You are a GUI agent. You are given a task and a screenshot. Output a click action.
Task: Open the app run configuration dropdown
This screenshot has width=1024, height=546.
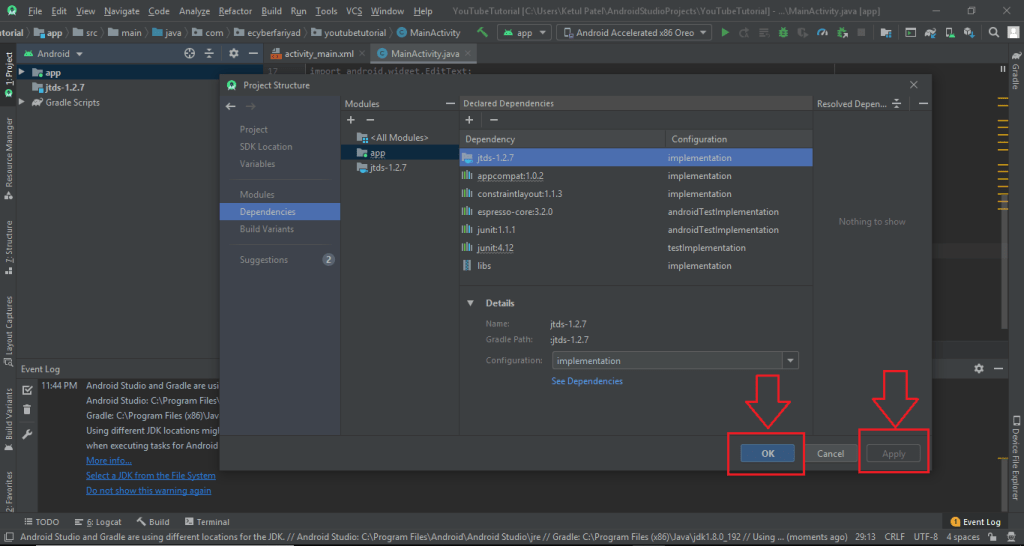click(x=525, y=32)
